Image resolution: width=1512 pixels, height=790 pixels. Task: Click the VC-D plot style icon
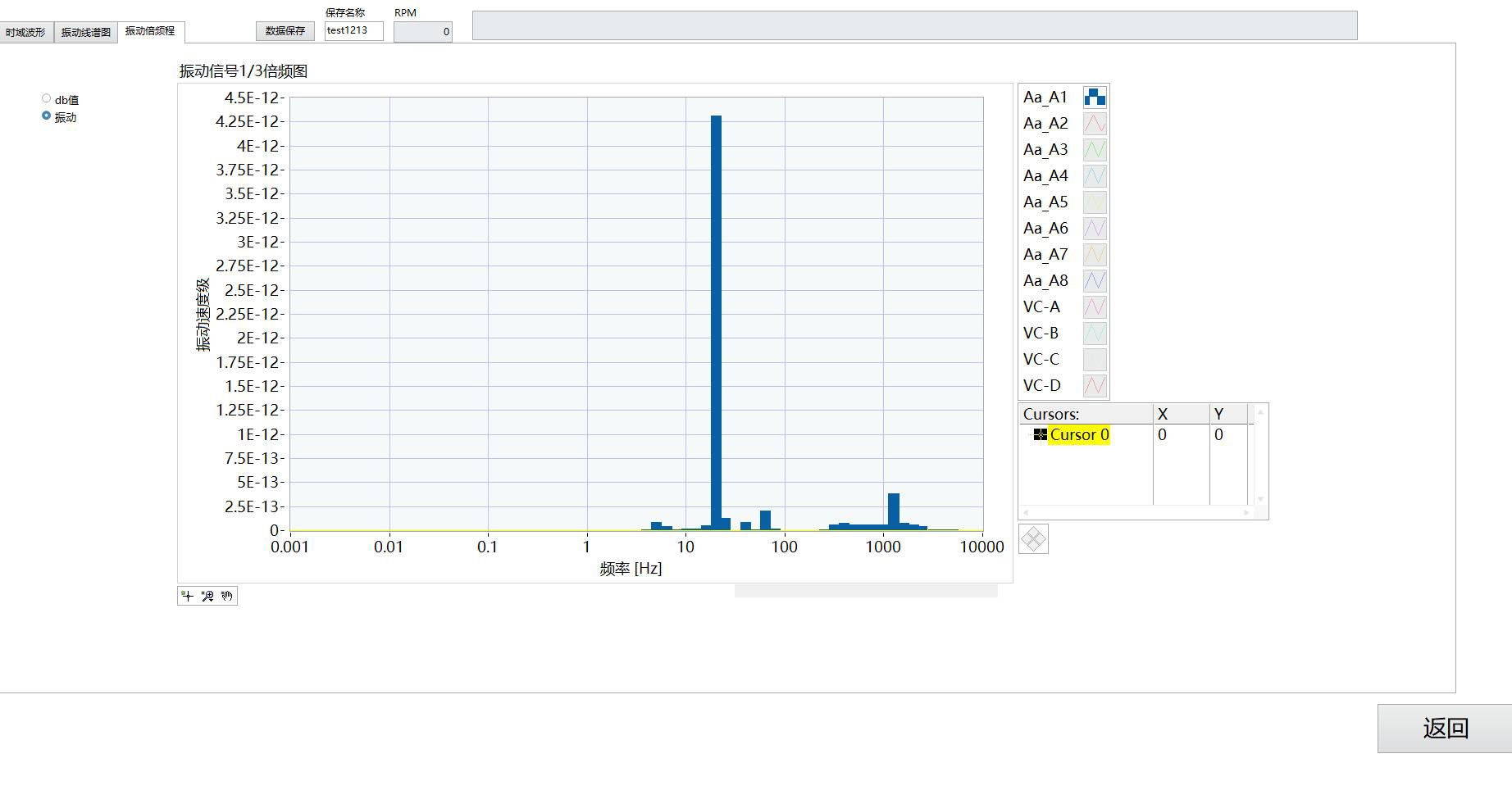tap(1095, 386)
